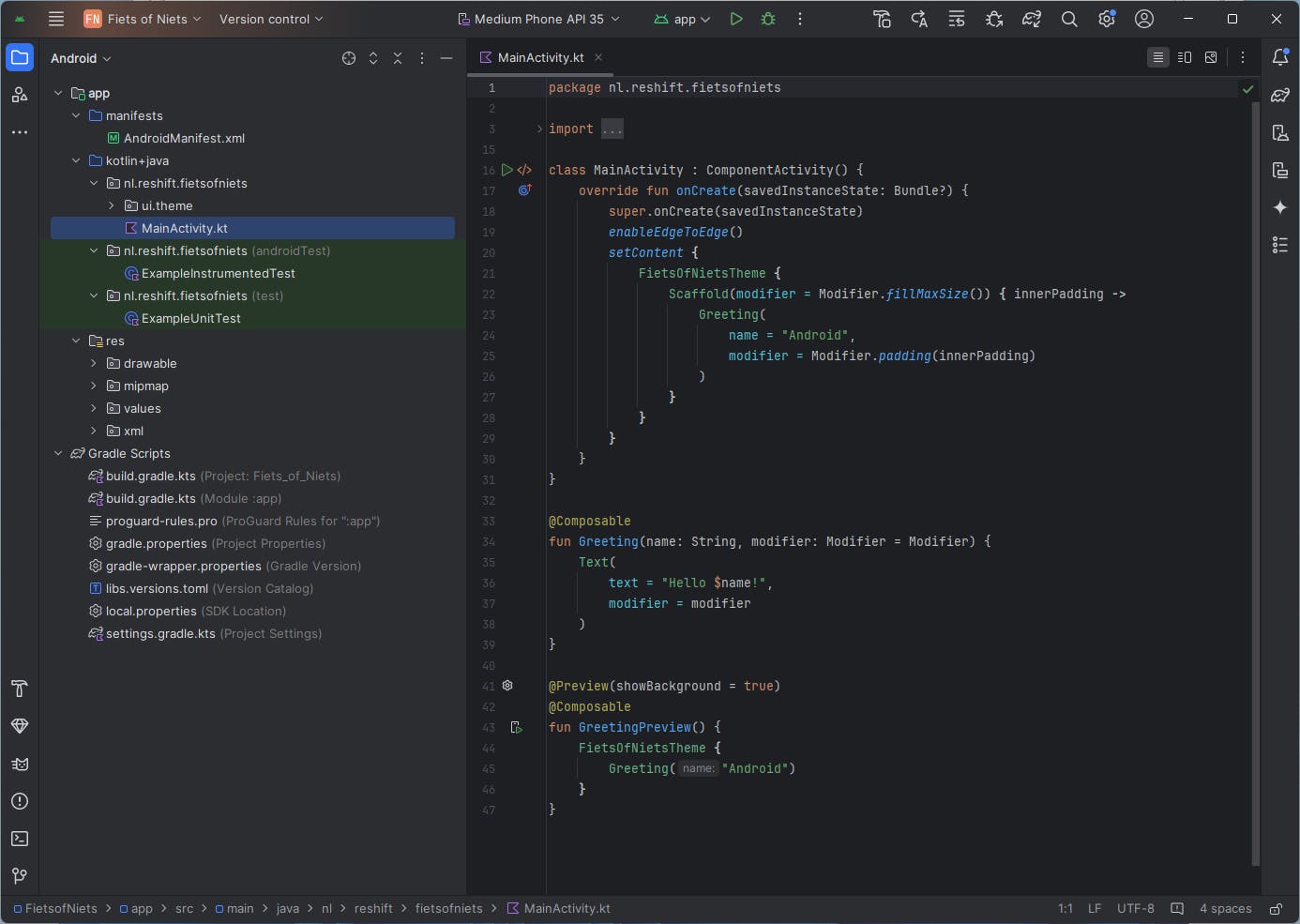Show the Notifications bell panel

pyautogui.click(x=1280, y=57)
